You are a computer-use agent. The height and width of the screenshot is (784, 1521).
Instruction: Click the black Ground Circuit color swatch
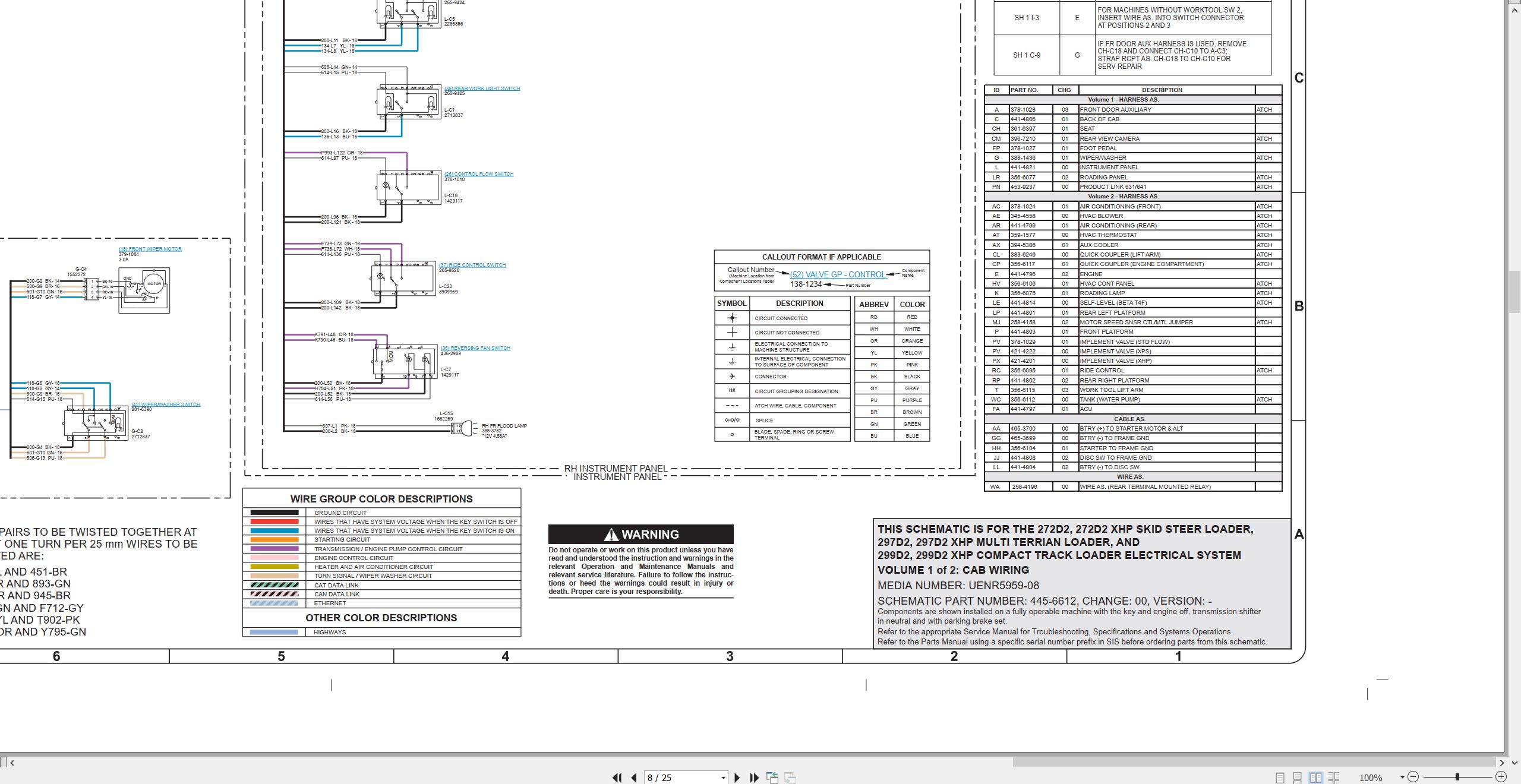pos(274,513)
